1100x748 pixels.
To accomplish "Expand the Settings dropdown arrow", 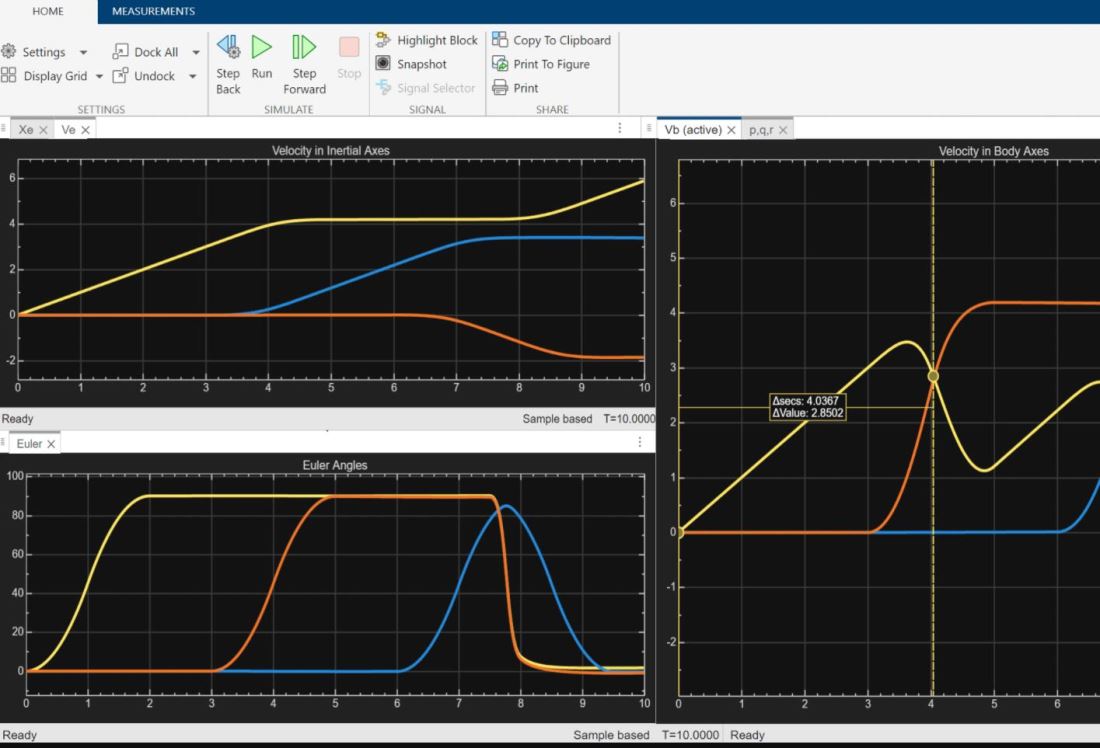I will coord(83,52).
